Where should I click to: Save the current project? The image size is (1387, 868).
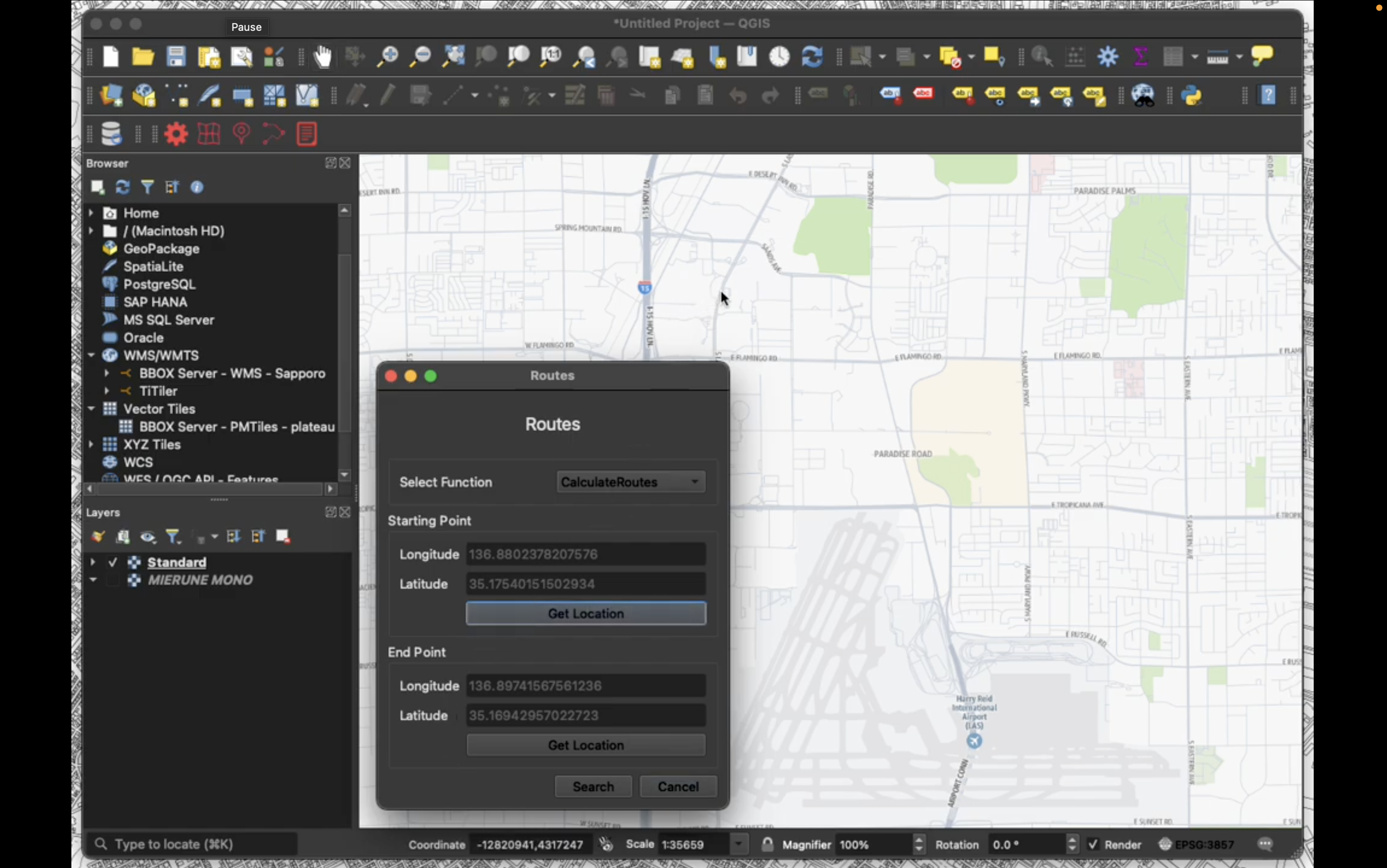point(176,56)
